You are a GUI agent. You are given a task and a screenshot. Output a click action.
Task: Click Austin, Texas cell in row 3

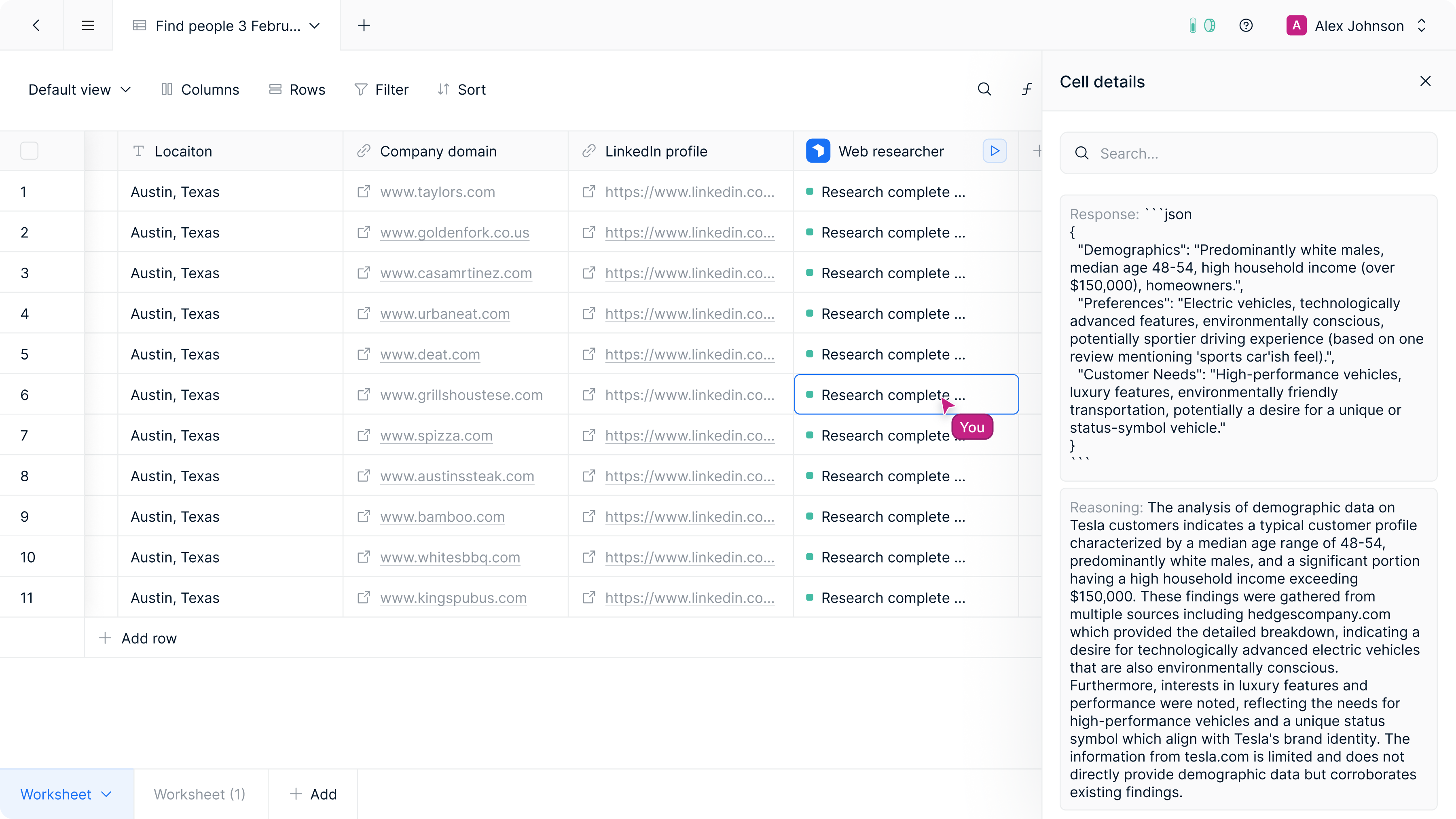230,273
